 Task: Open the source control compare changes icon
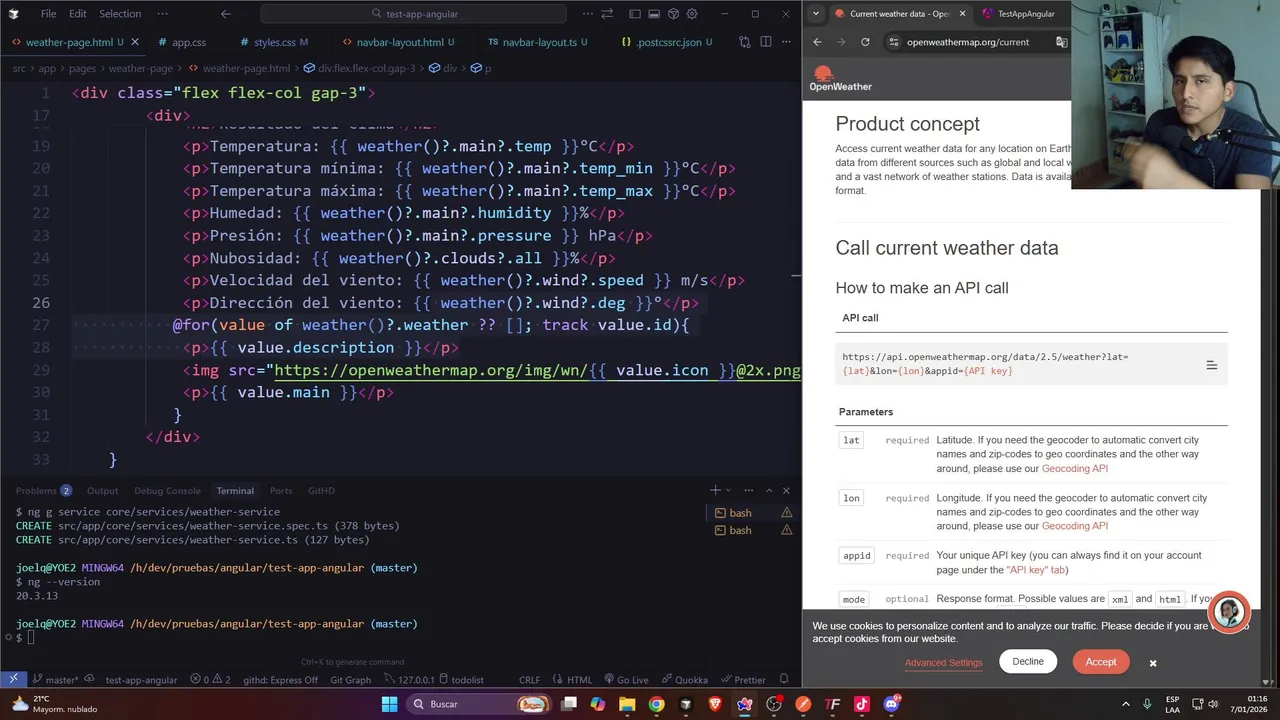click(x=744, y=42)
